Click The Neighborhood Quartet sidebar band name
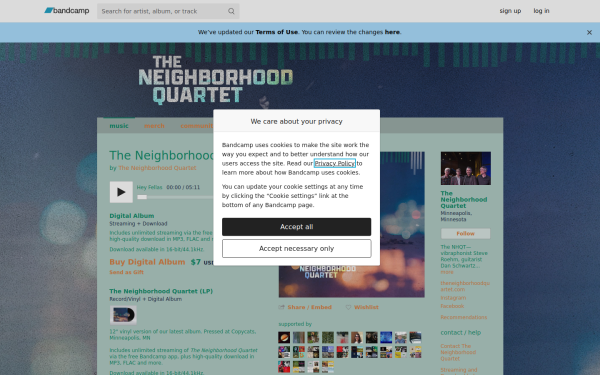This screenshot has width=600, height=375. pos(464,200)
